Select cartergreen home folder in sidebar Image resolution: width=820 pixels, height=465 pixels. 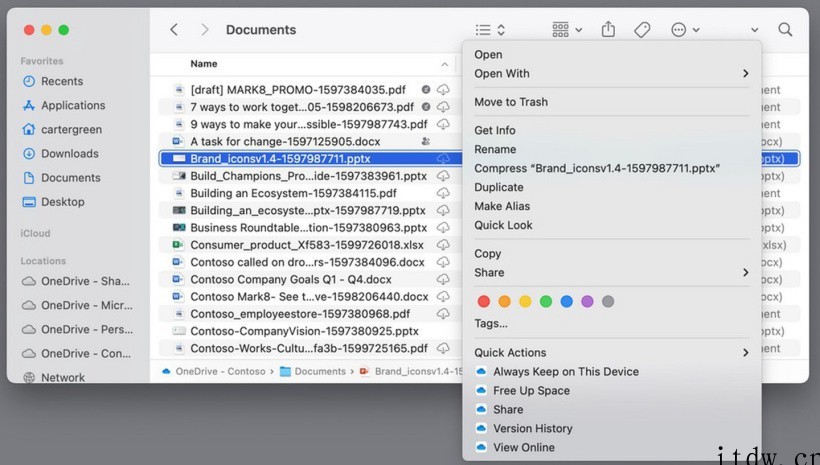tap(62, 129)
